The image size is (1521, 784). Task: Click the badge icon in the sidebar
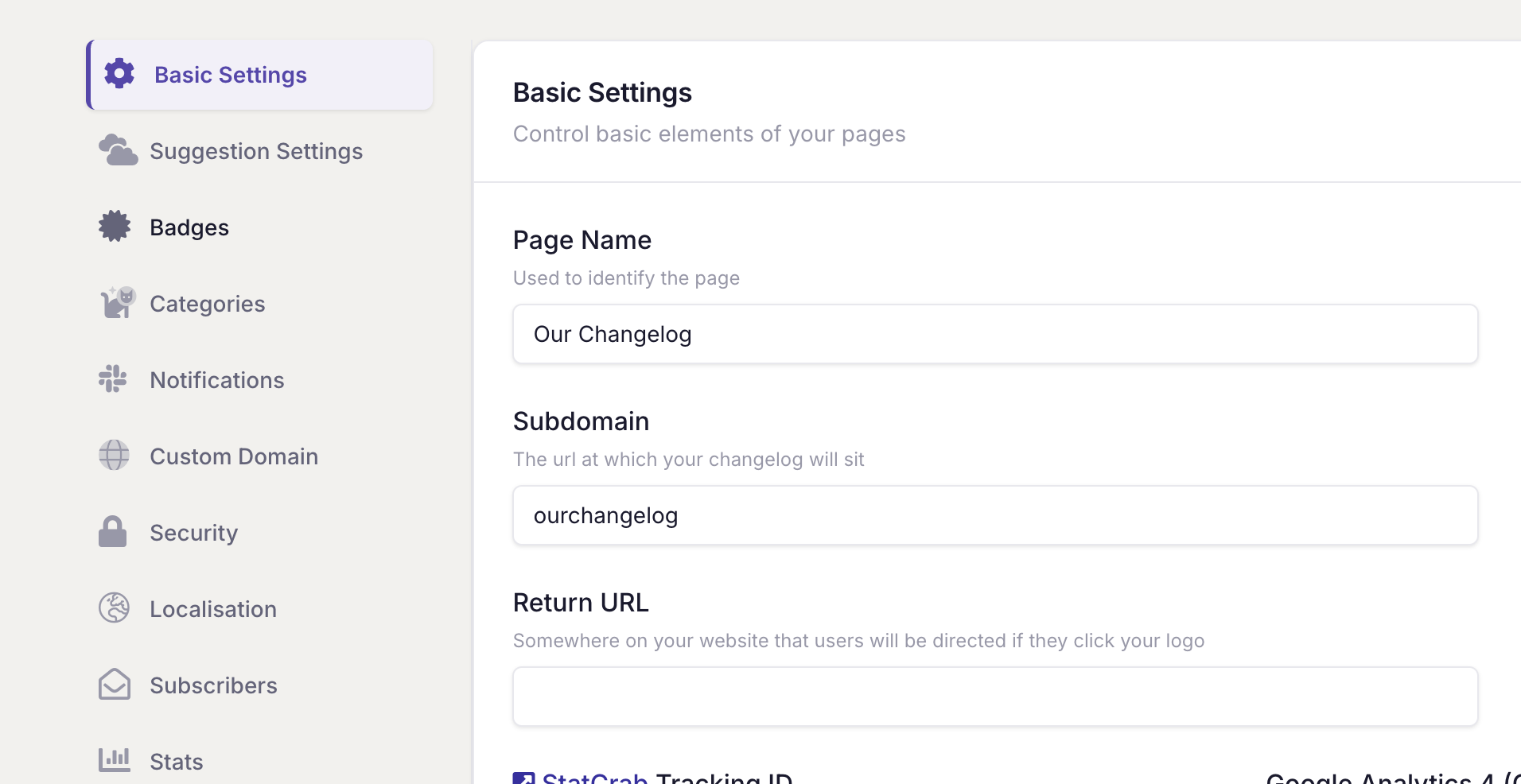tap(114, 226)
